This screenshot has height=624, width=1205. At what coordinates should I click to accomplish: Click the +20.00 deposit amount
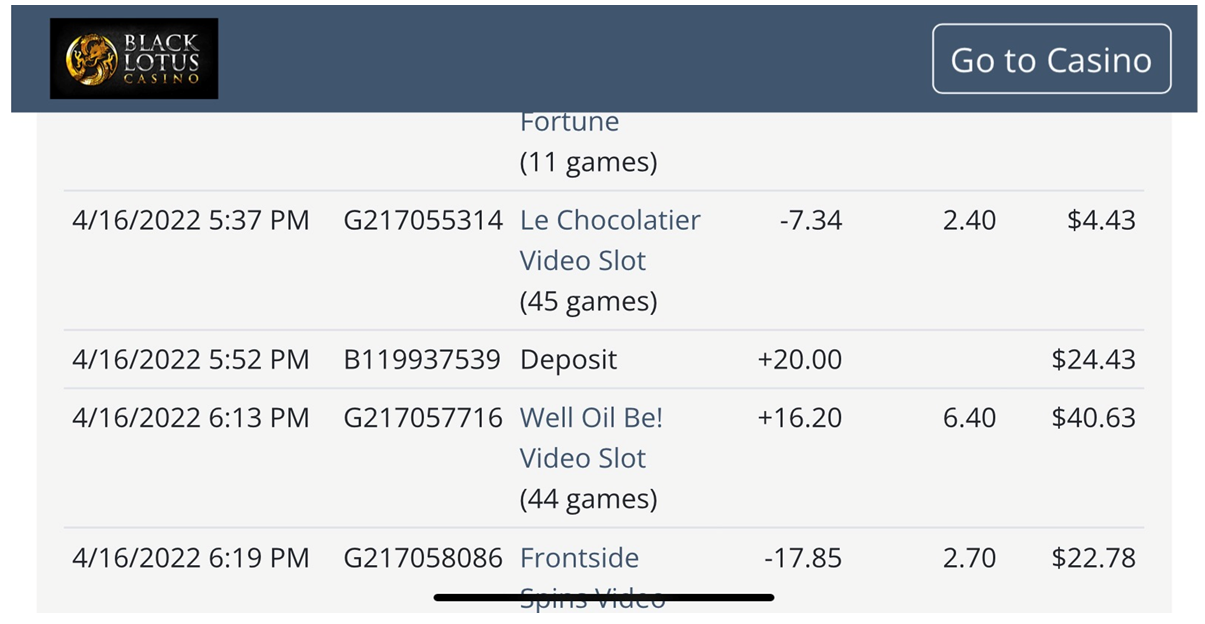[800, 360]
